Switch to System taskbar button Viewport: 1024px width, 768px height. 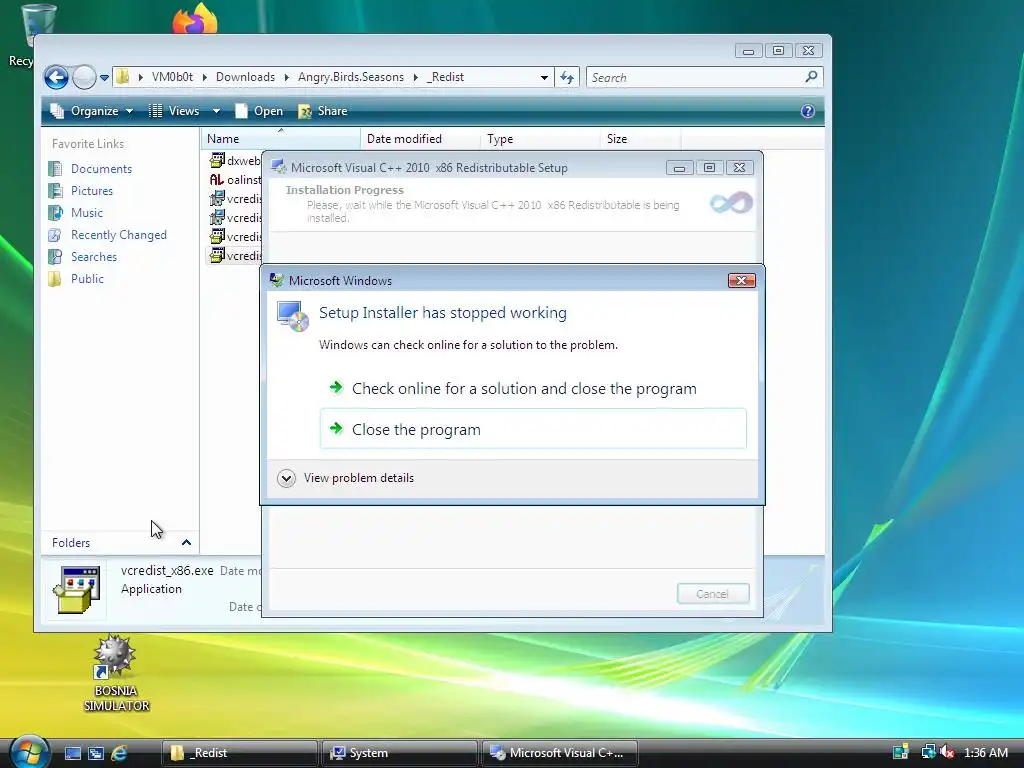click(x=399, y=753)
